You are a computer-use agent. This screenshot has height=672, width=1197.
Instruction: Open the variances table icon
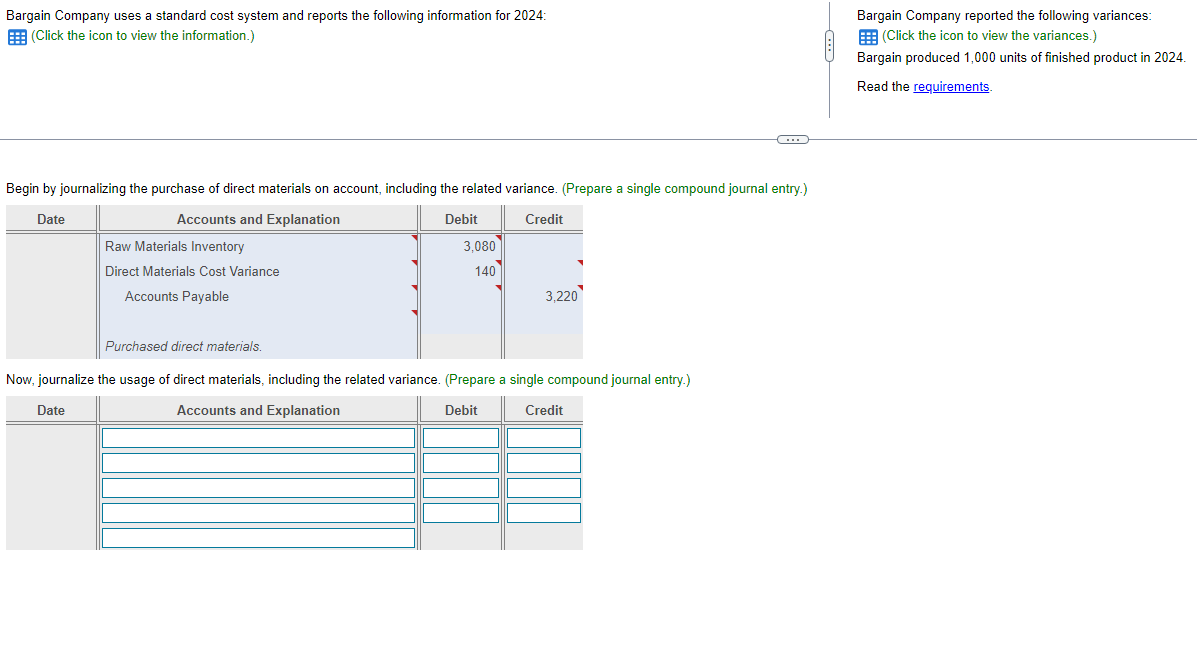click(868, 37)
